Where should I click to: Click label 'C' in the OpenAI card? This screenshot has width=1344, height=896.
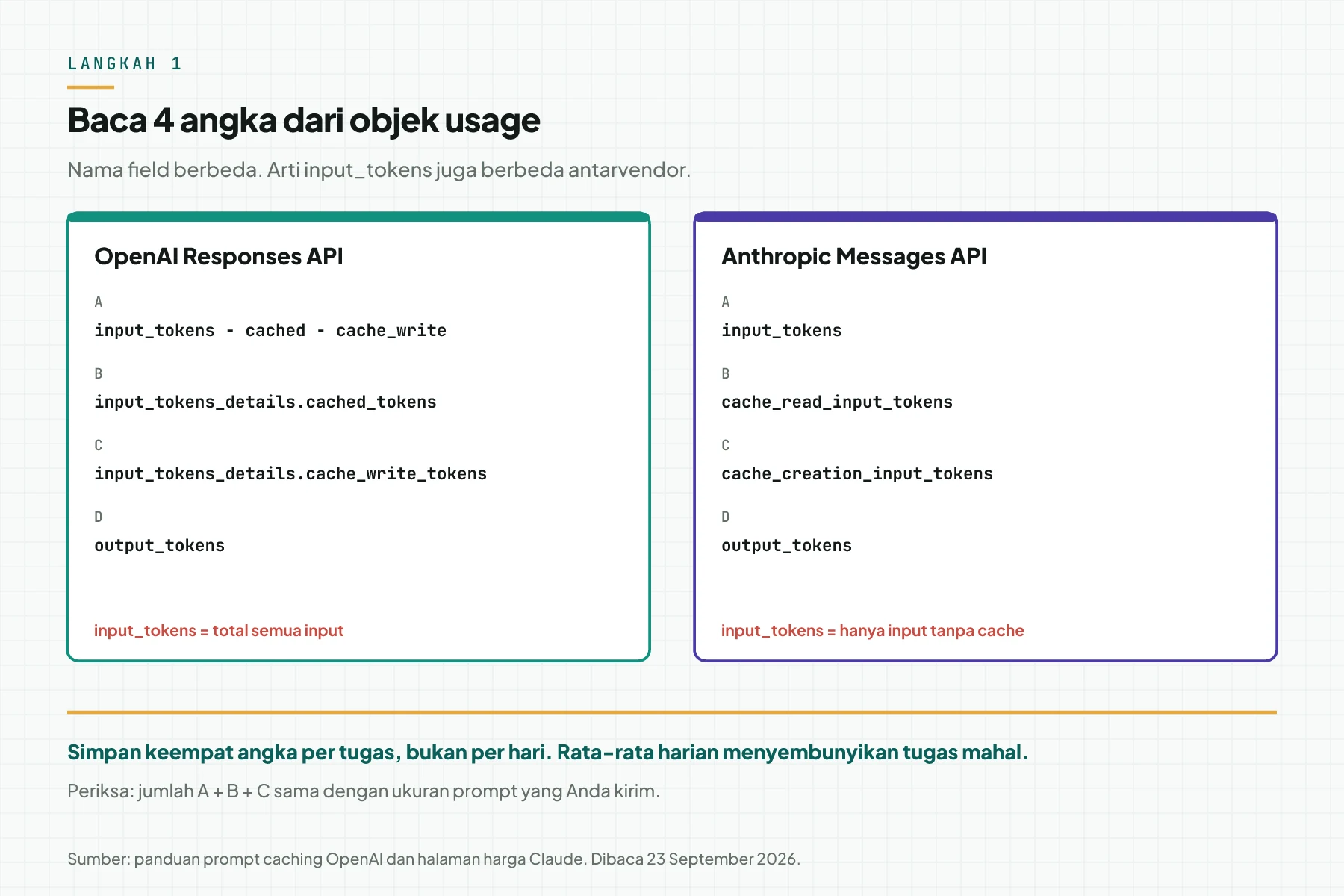(x=99, y=445)
